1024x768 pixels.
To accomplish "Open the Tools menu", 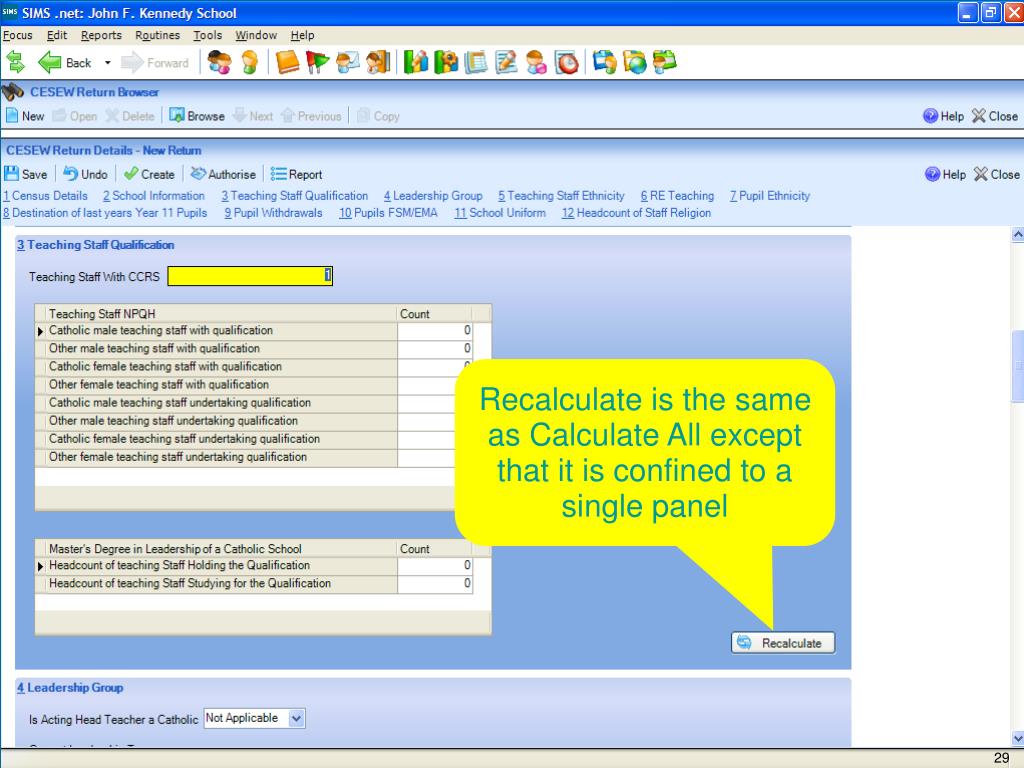I will click(208, 35).
